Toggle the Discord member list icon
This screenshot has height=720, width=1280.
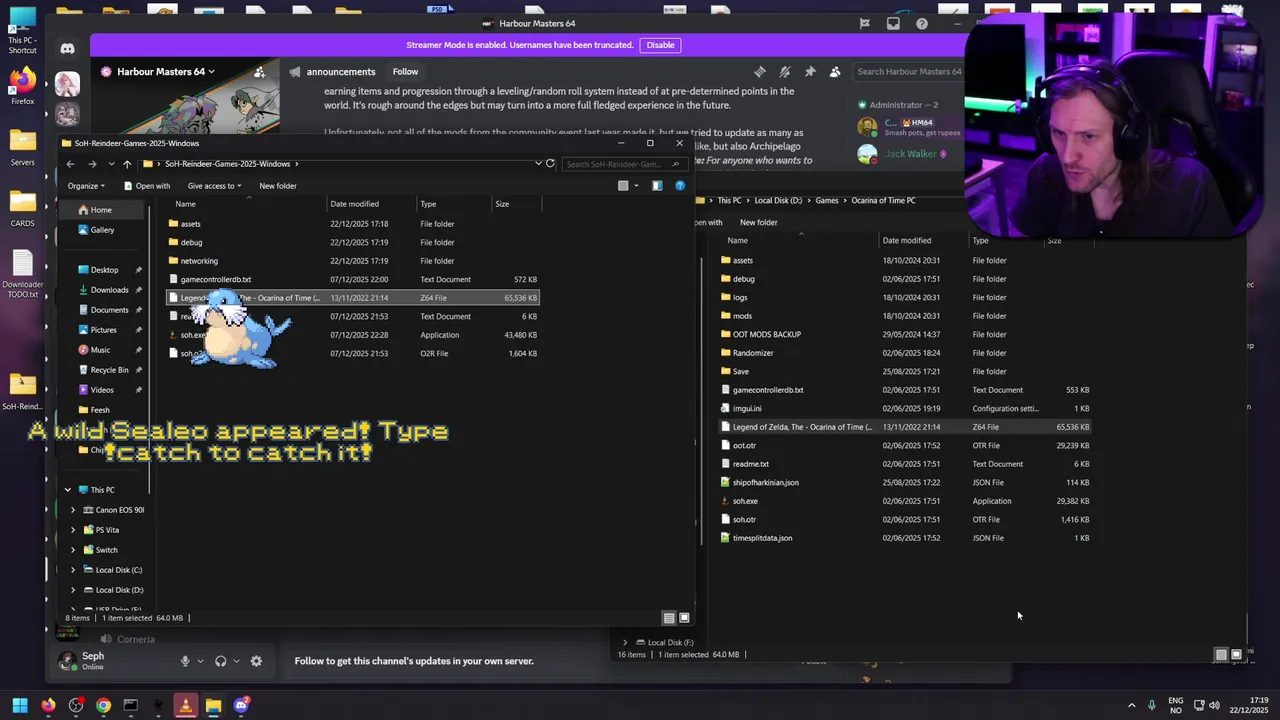[x=835, y=72]
